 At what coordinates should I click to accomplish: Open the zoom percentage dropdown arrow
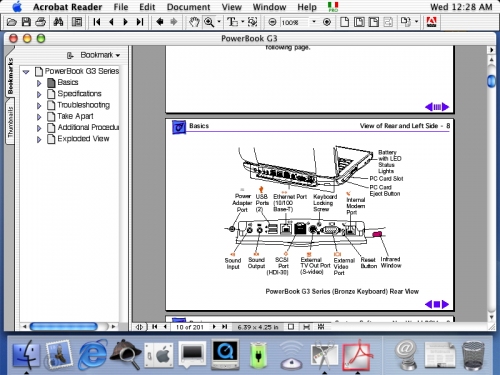(x=314, y=22)
